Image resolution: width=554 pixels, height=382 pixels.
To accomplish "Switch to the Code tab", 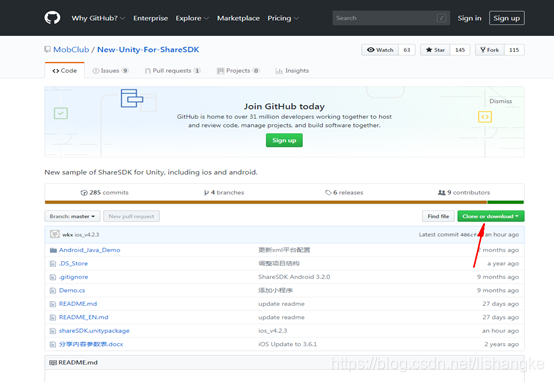I will coord(65,71).
